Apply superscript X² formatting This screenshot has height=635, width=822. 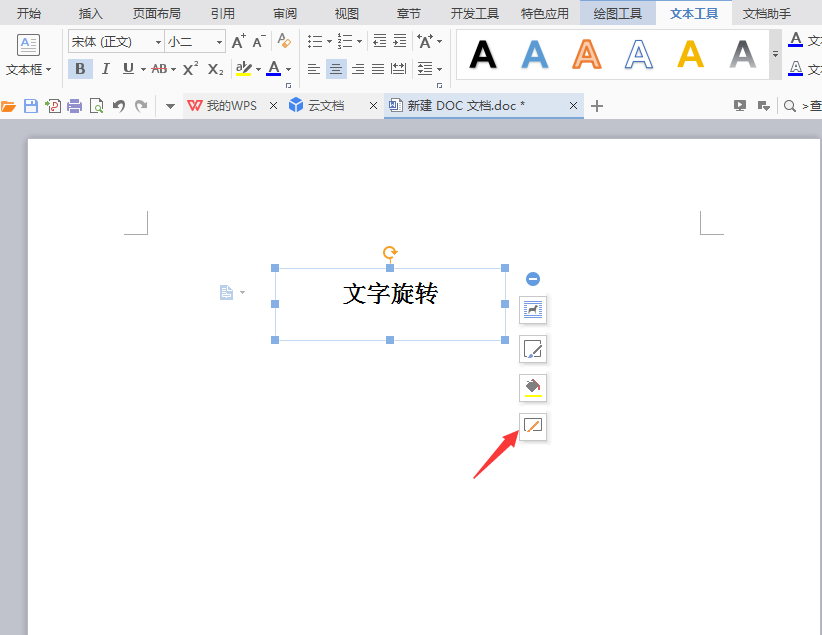(x=190, y=69)
